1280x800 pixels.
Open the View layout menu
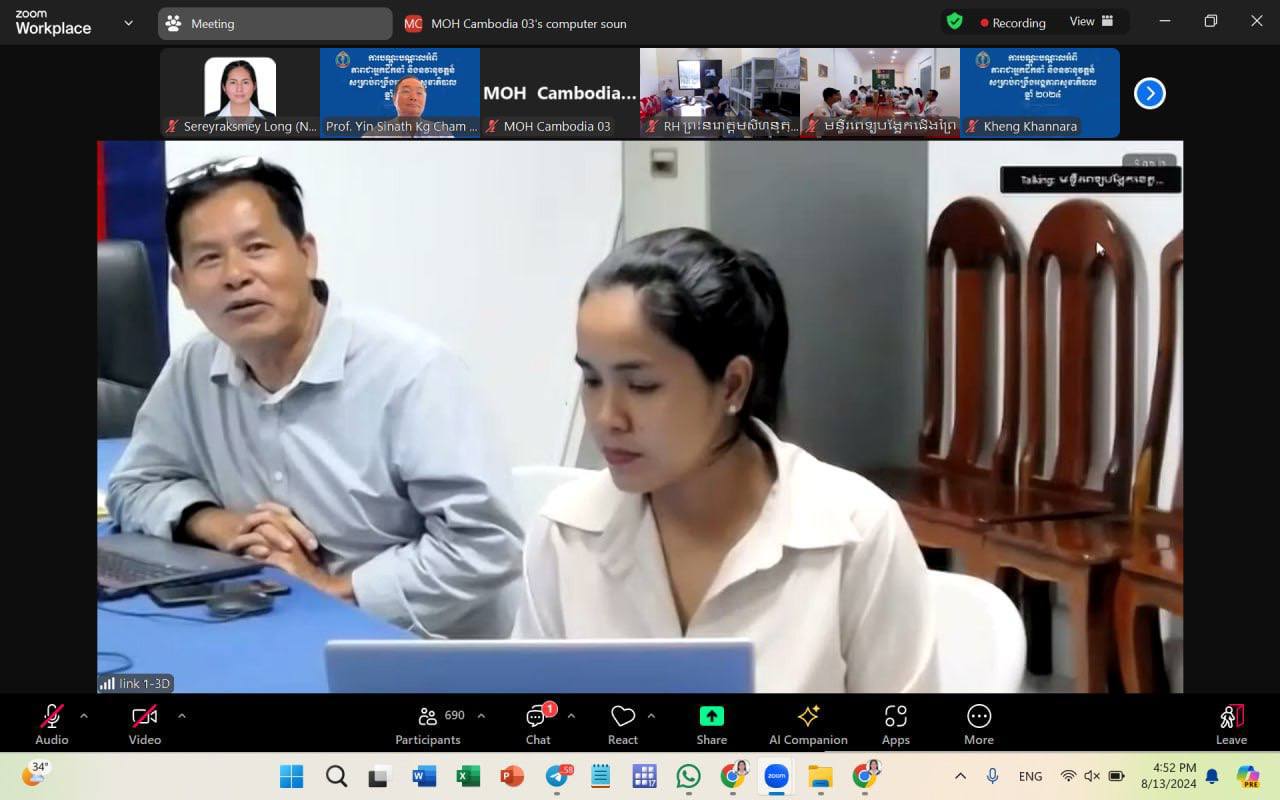(x=1092, y=22)
